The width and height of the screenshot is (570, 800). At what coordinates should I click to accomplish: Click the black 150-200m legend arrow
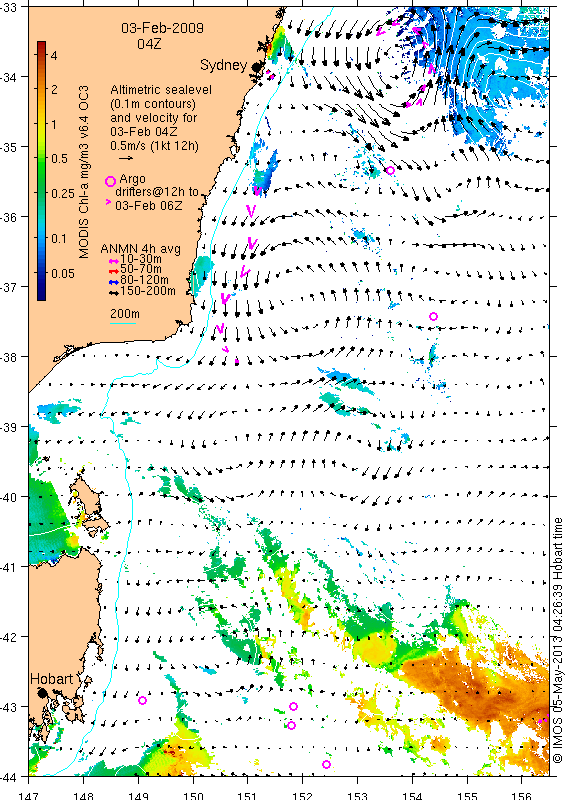[x=114, y=293]
